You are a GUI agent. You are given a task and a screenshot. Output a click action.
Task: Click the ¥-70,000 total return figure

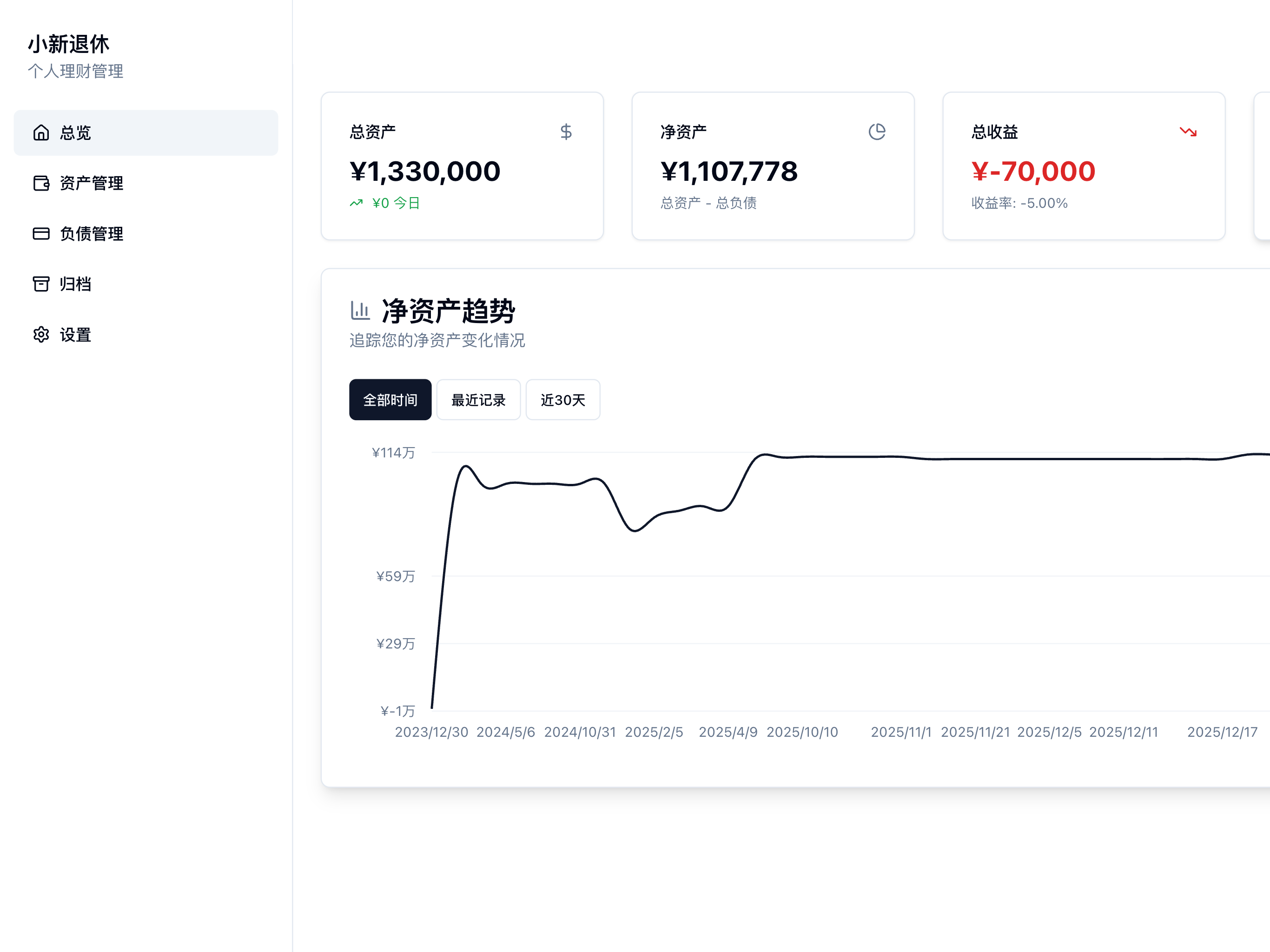pyautogui.click(x=1033, y=171)
